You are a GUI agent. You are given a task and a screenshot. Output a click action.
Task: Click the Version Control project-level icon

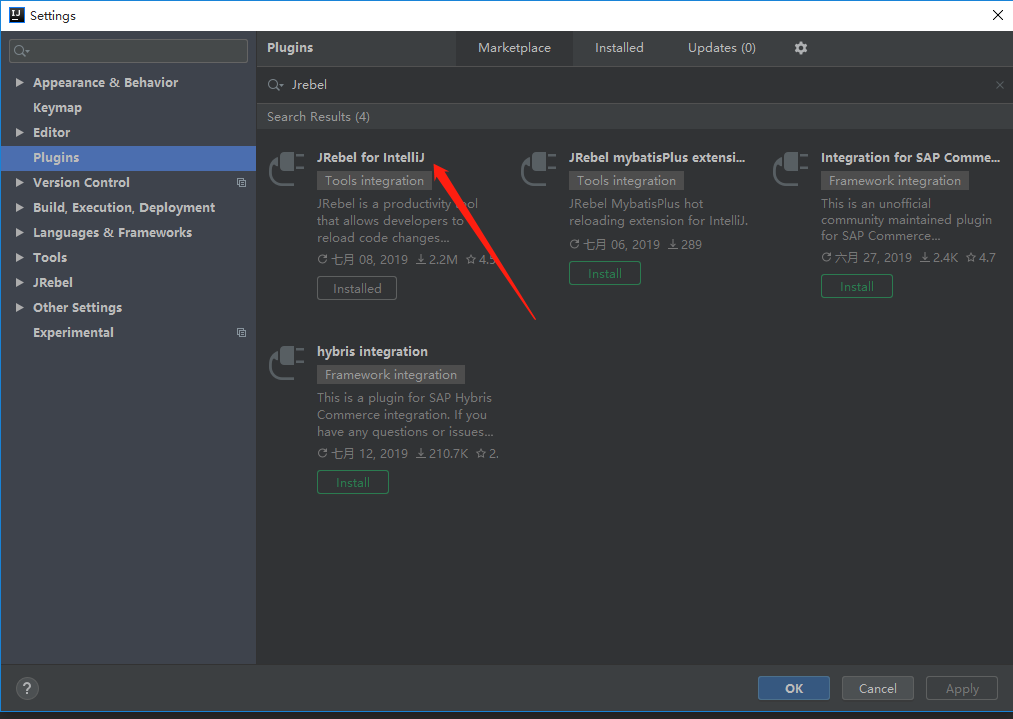(242, 183)
